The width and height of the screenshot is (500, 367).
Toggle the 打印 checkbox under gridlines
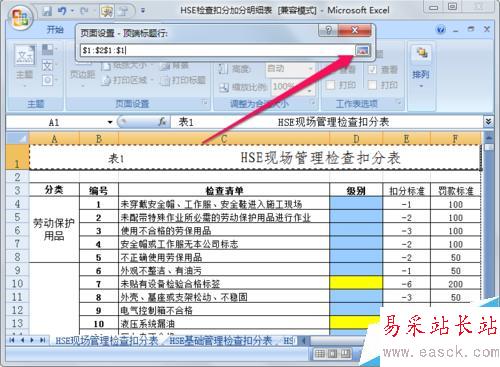[330, 85]
